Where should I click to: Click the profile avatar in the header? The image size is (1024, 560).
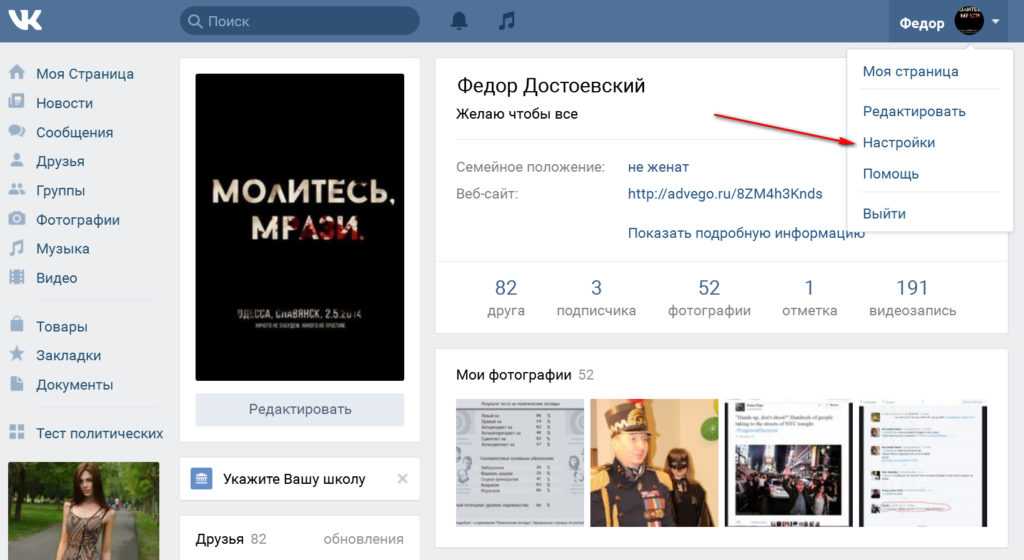[x=968, y=20]
